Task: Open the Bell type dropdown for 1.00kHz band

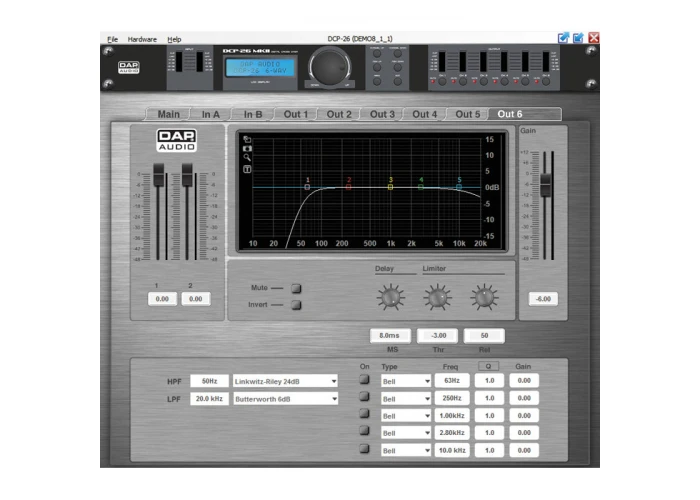Action: [406, 416]
